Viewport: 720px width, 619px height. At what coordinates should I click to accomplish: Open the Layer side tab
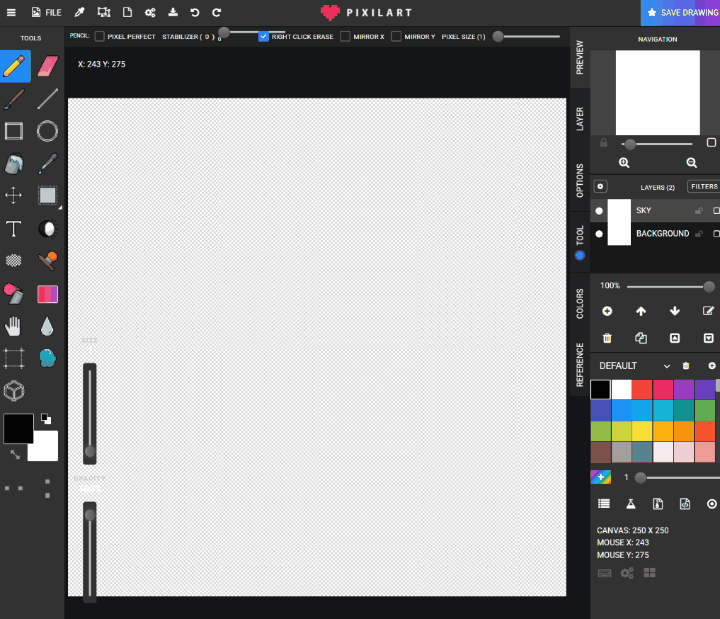[580, 119]
